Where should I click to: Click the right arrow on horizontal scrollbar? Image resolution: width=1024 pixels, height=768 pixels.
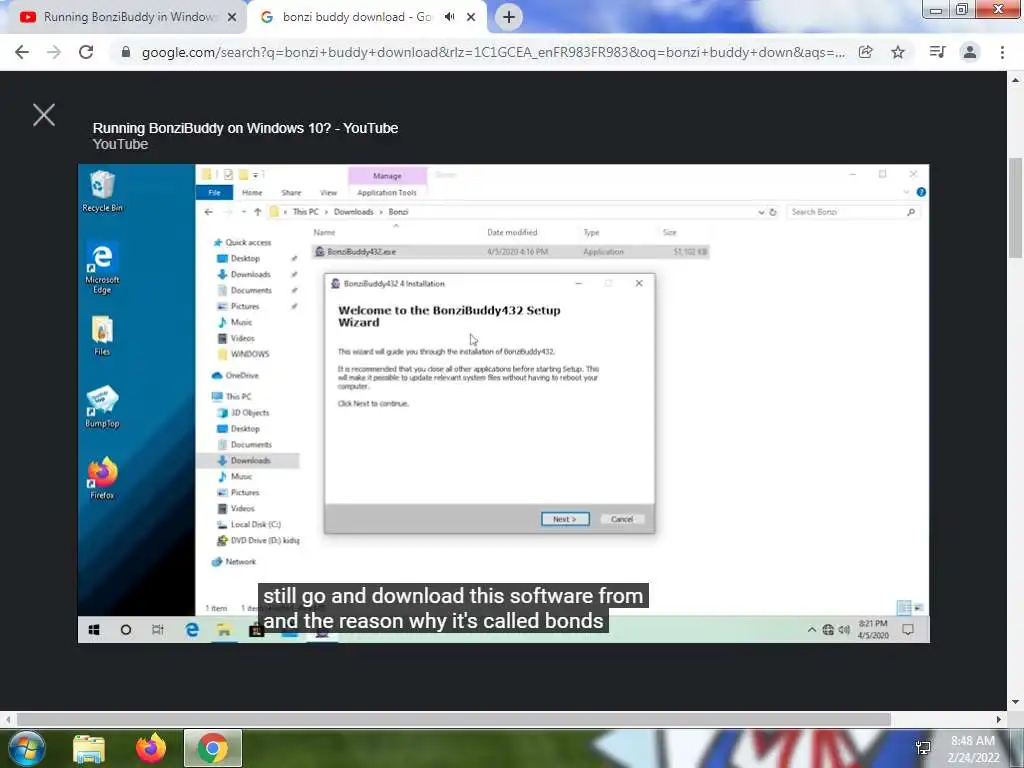999,719
